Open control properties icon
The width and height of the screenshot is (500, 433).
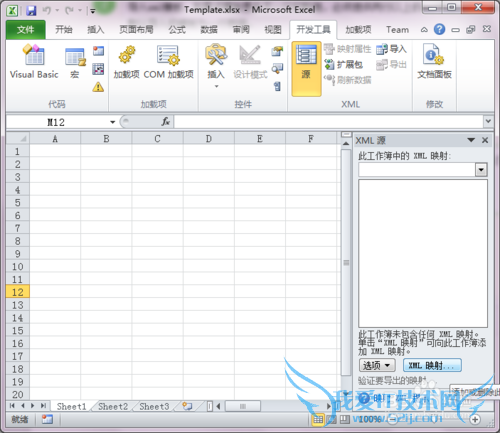click(x=277, y=51)
